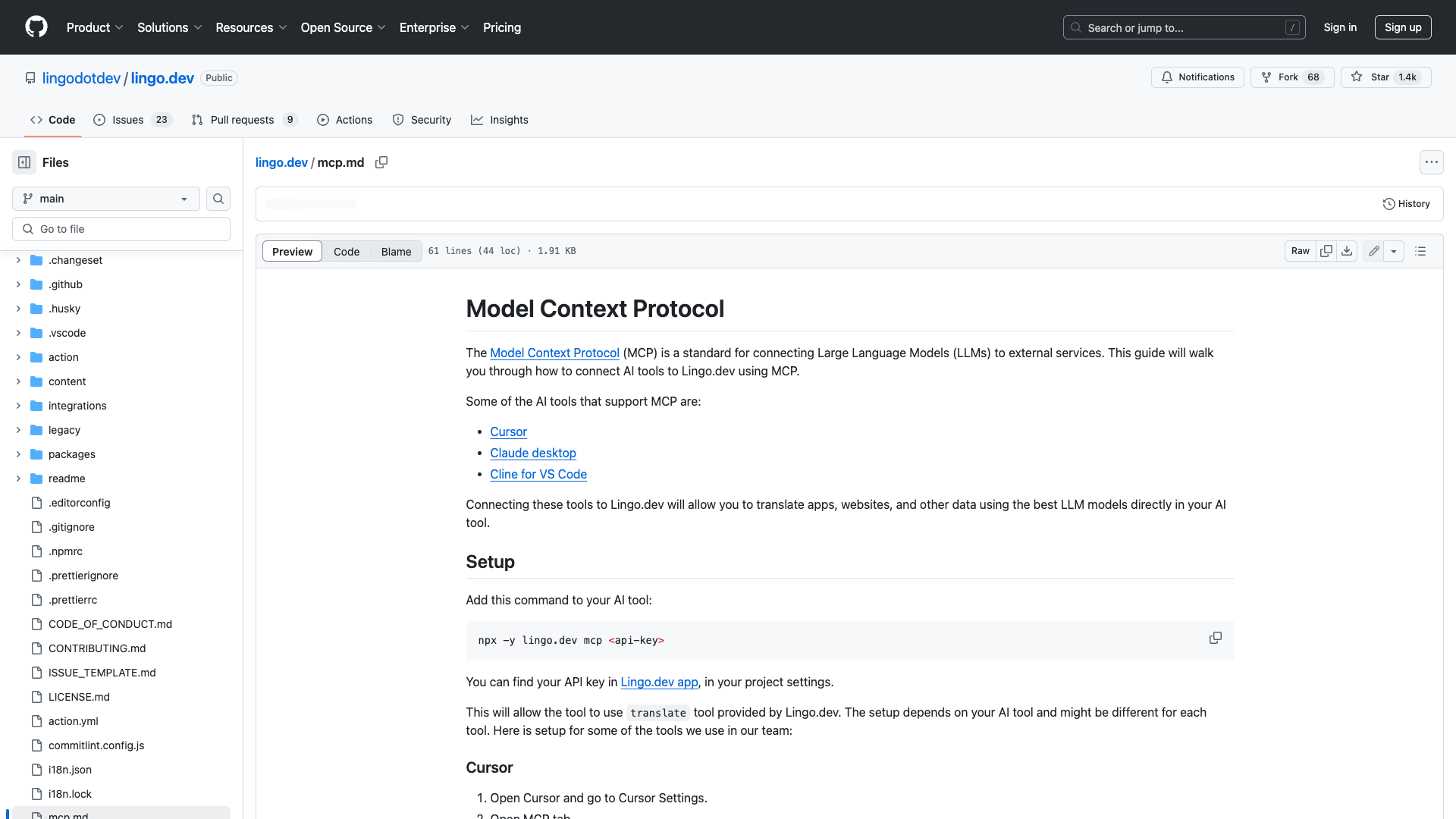Copy the npx command from the code block
The image size is (1456, 819).
1216,638
